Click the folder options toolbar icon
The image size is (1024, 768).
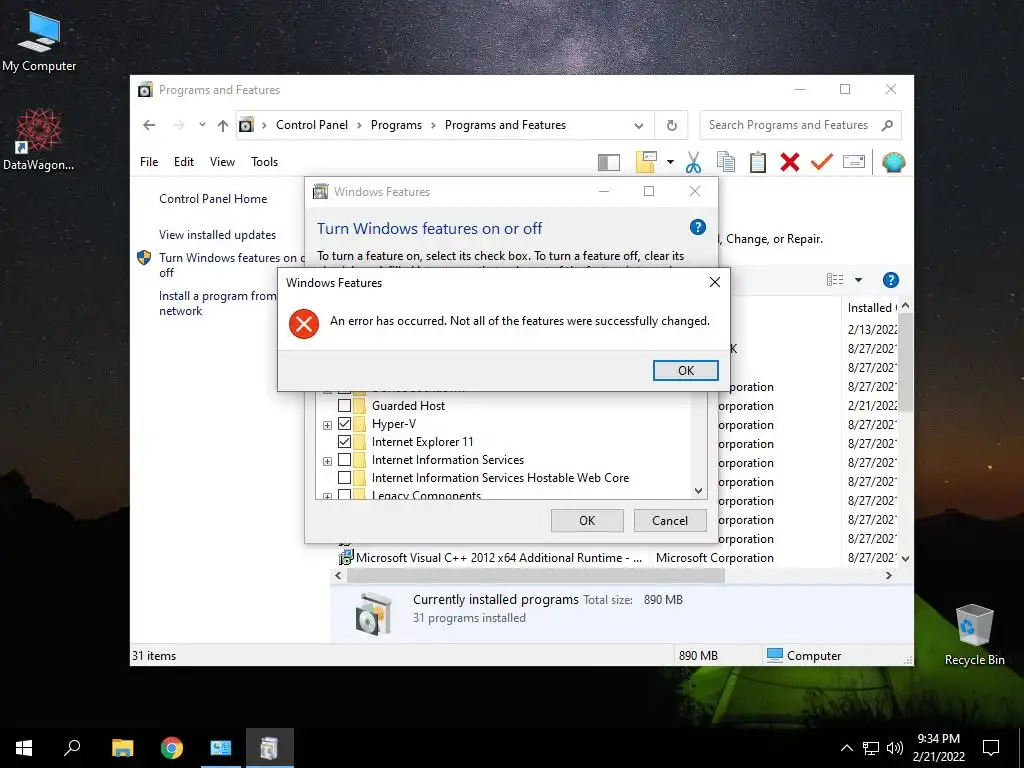pyautogui.click(x=645, y=162)
